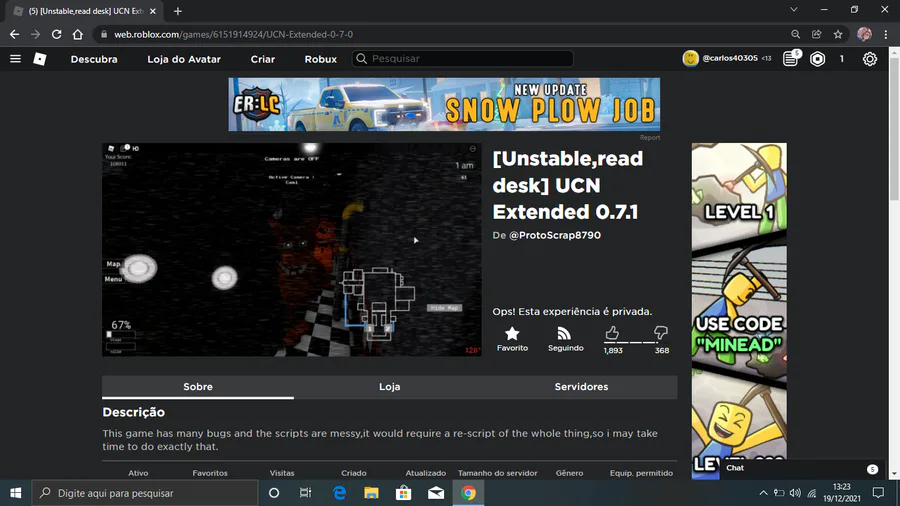
Task: Open the settings gear icon
Action: 870,59
